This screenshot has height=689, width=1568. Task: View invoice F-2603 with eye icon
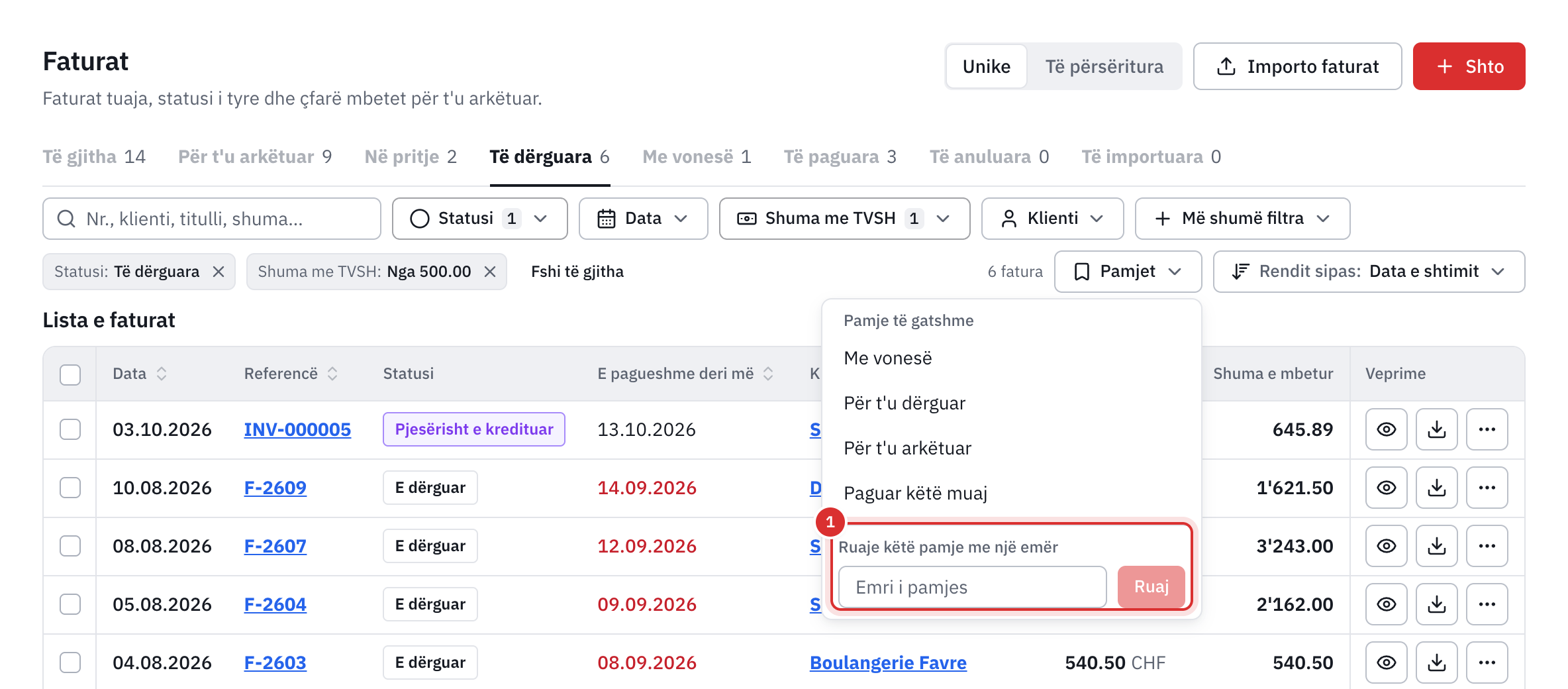[1386, 662]
